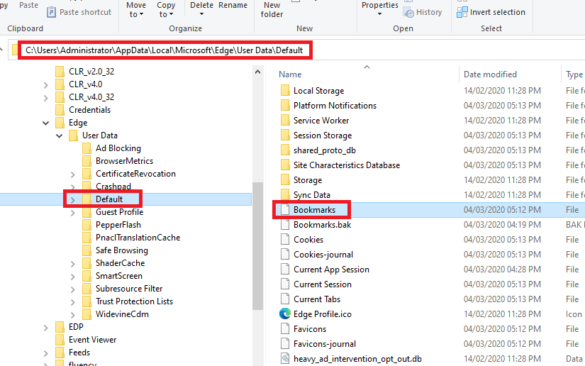Expand the SmartScreen tree node

tap(73, 276)
